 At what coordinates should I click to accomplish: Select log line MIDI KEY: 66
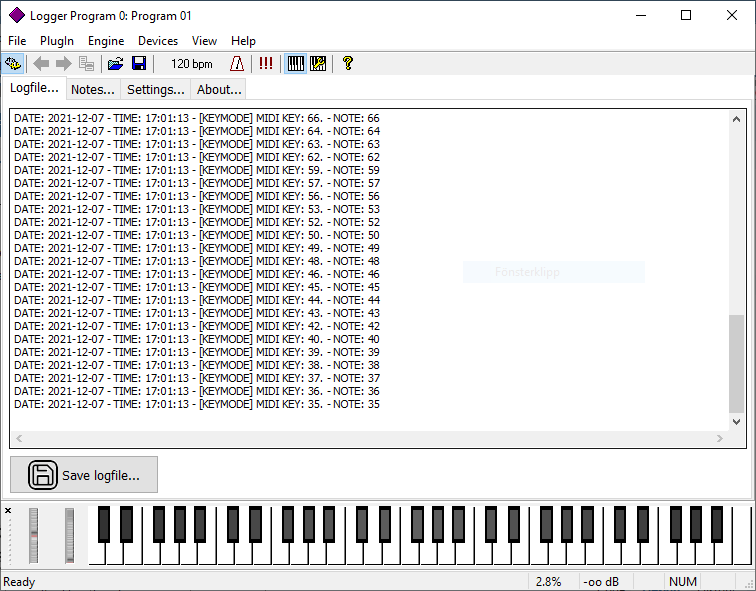click(197, 118)
